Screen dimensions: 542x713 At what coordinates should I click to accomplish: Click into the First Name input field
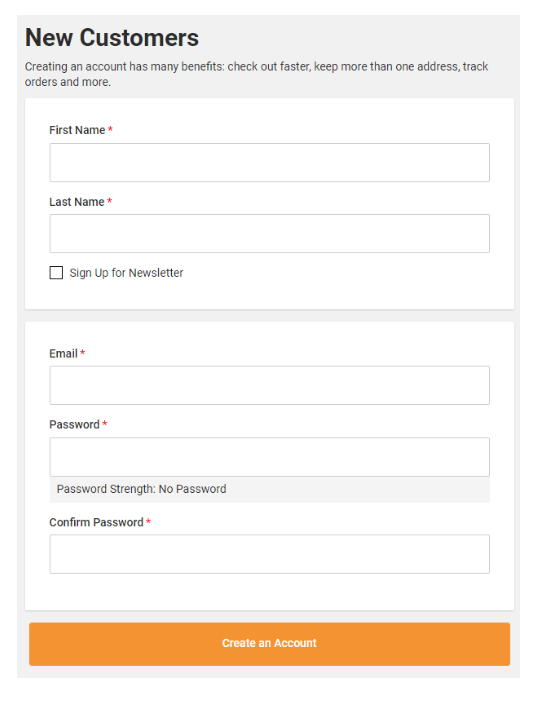(x=270, y=162)
